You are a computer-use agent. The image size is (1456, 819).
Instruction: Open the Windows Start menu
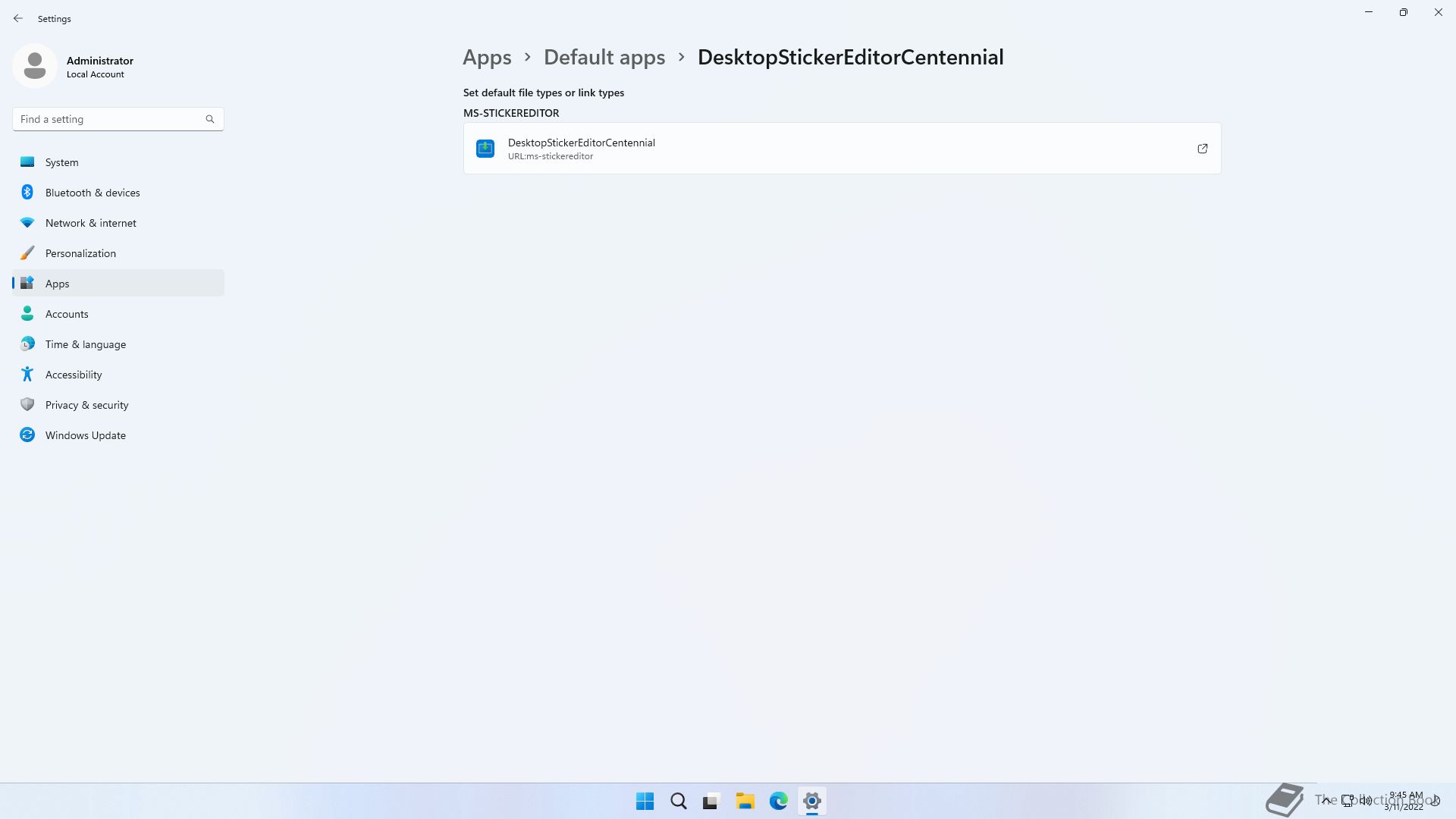tap(645, 801)
